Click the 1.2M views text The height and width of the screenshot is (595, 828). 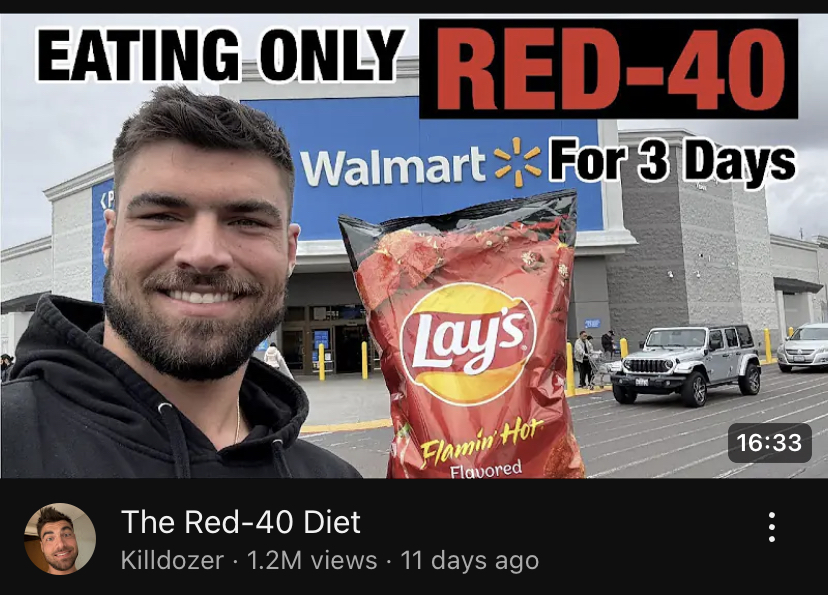(x=312, y=560)
